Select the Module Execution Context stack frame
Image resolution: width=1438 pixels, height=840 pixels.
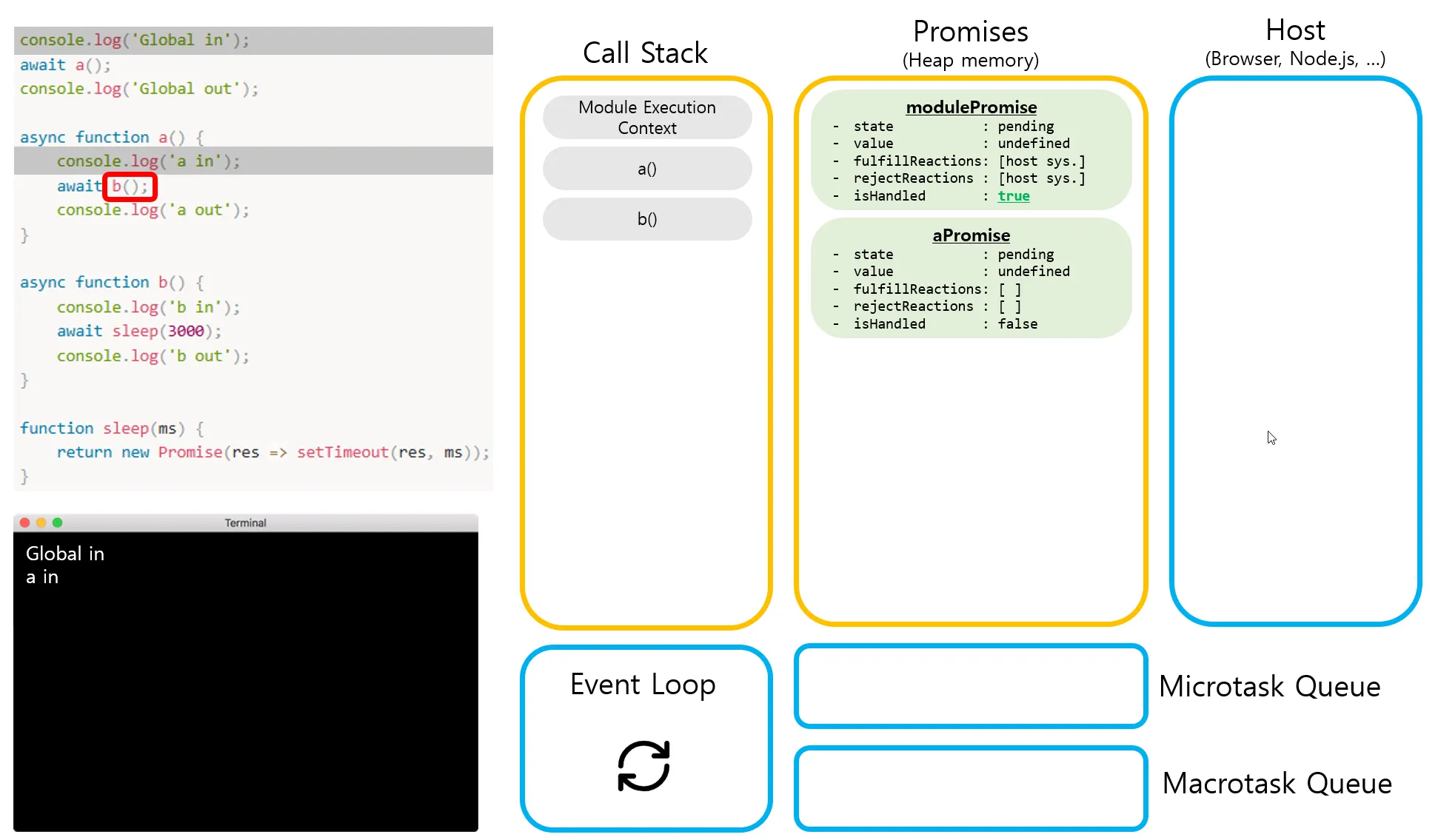(x=646, y=118)
